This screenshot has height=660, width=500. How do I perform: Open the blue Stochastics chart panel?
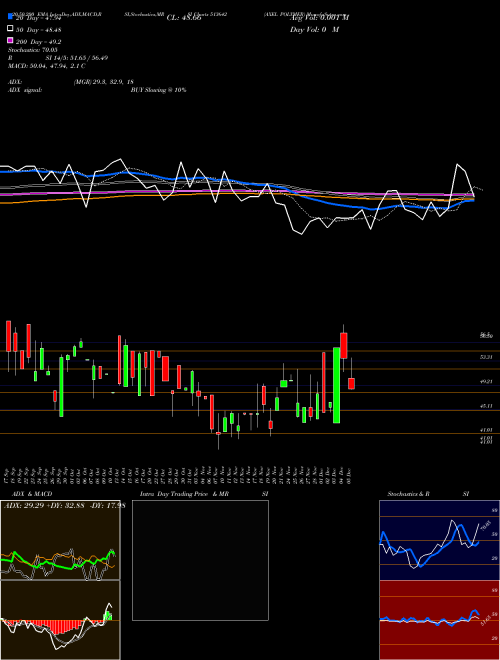[439, 540]
